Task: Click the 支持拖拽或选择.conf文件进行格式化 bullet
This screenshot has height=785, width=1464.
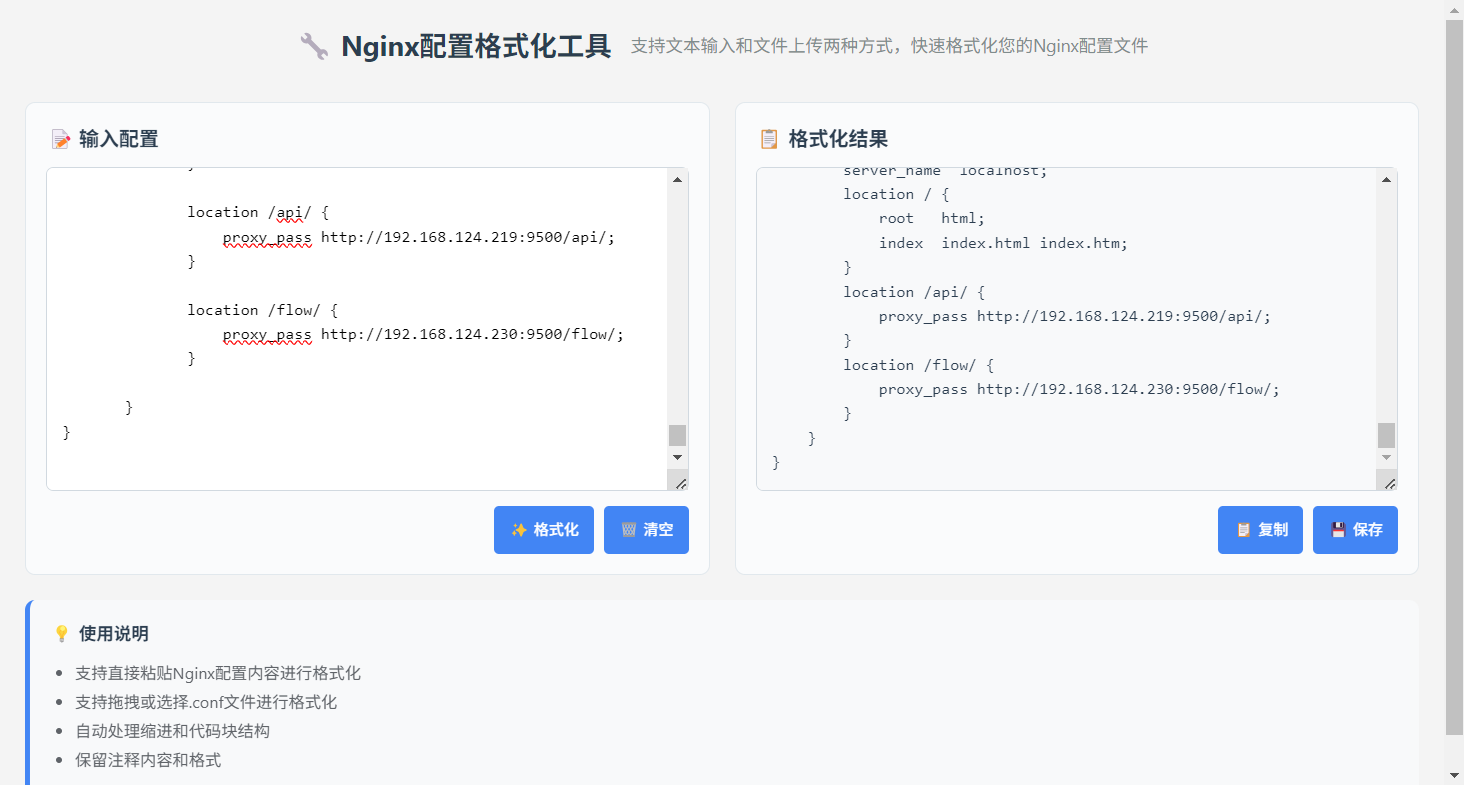Action: pos(206,702)
